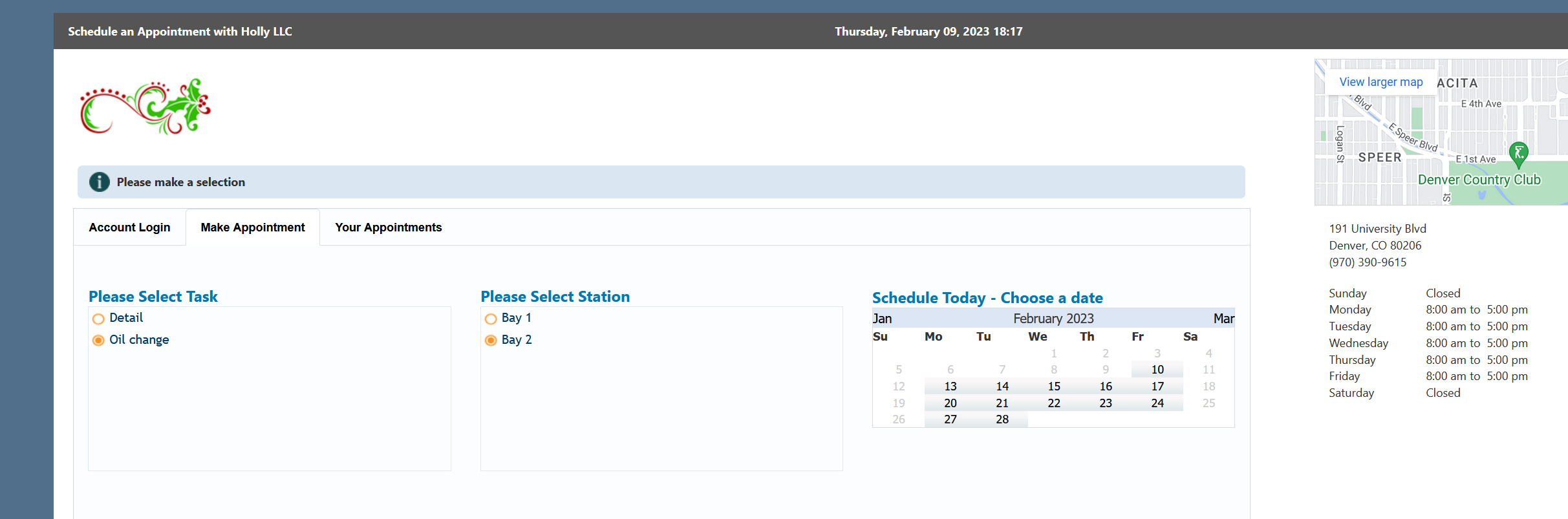Open the Make Appointment tab
This screenshot has width=1568, height=519.
pos(252,227)
